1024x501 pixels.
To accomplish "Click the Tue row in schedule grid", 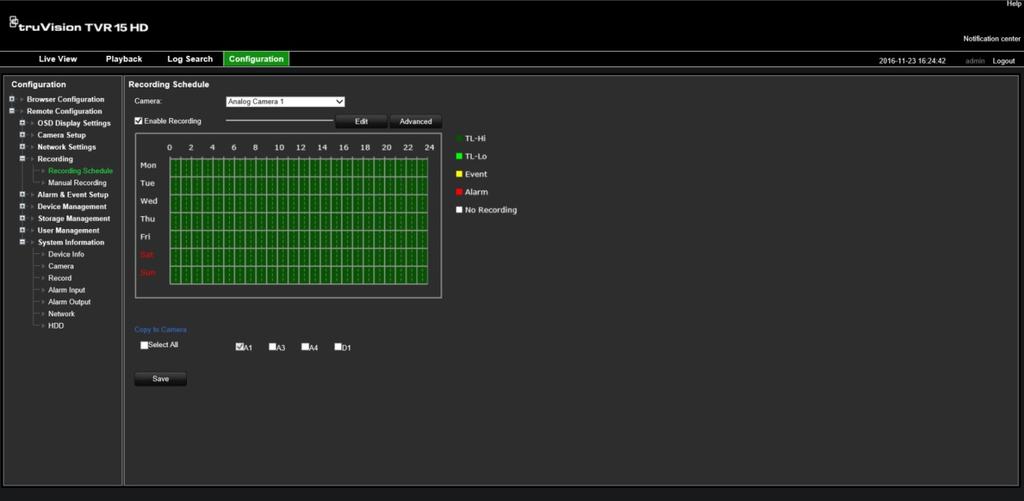I will point(298,185).
